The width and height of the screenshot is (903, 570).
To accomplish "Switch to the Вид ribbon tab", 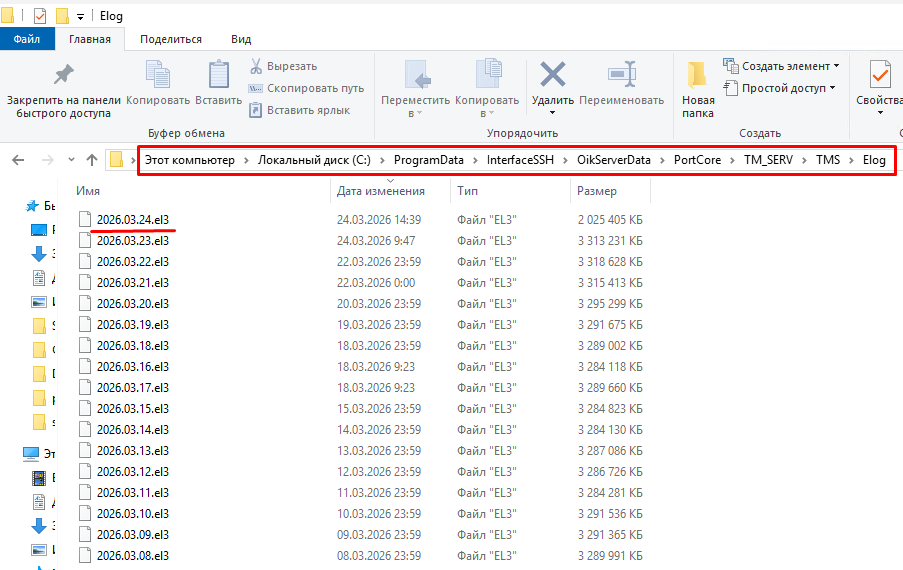I will pos(241,39).
